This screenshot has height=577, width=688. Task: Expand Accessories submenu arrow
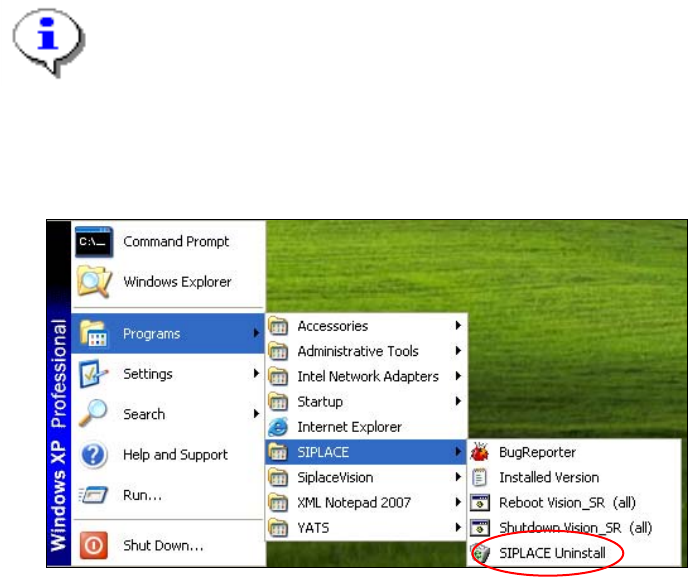point(458,325)
